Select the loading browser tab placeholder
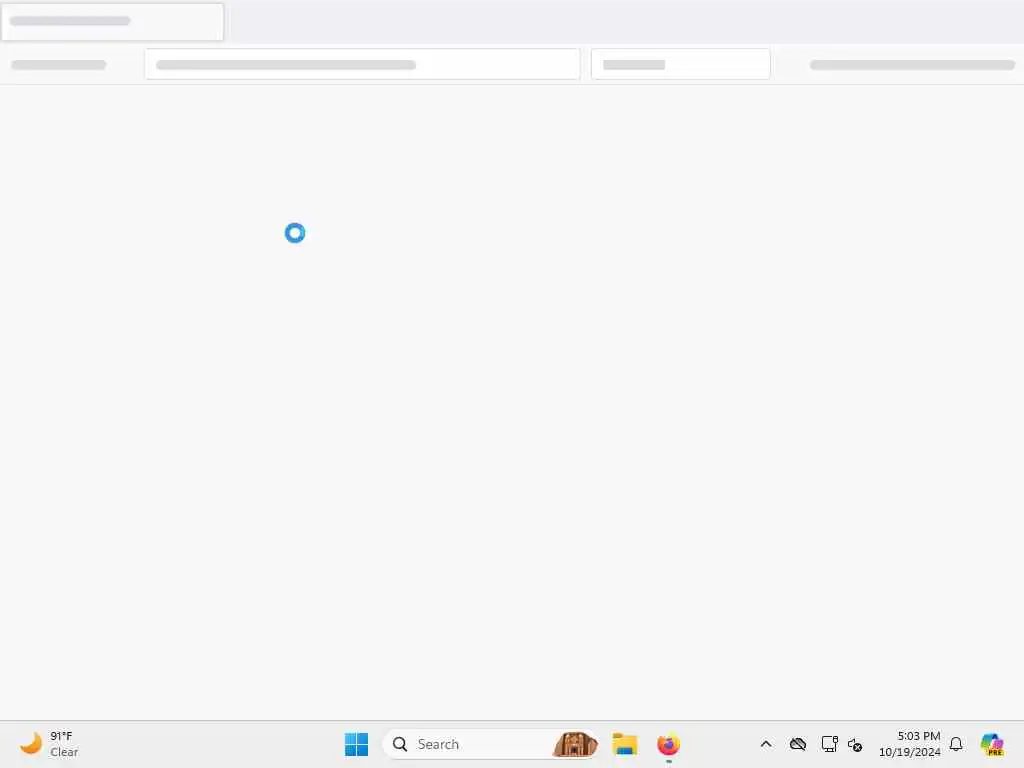 point(112,22)
